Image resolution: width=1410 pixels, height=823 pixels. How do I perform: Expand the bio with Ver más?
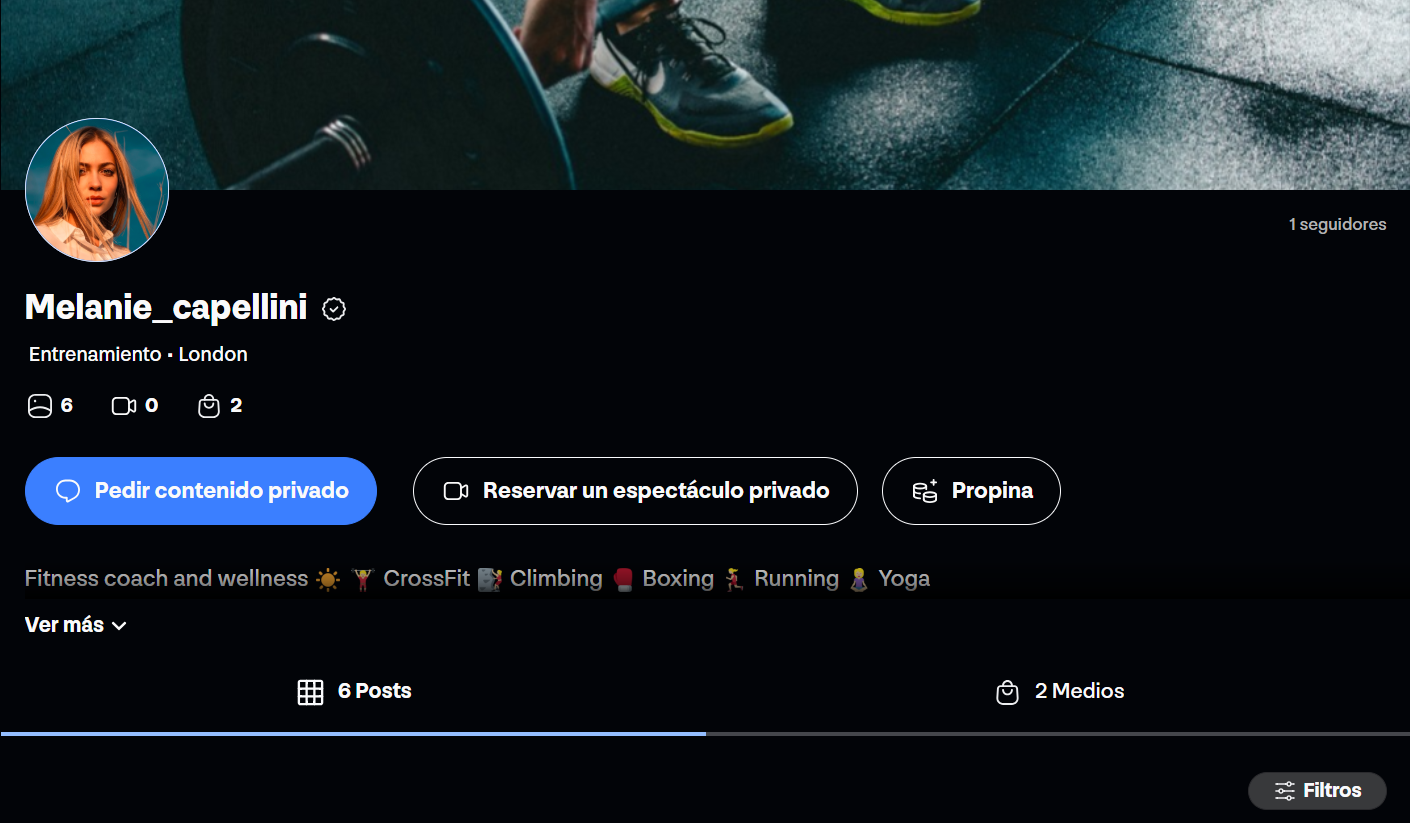76,625
